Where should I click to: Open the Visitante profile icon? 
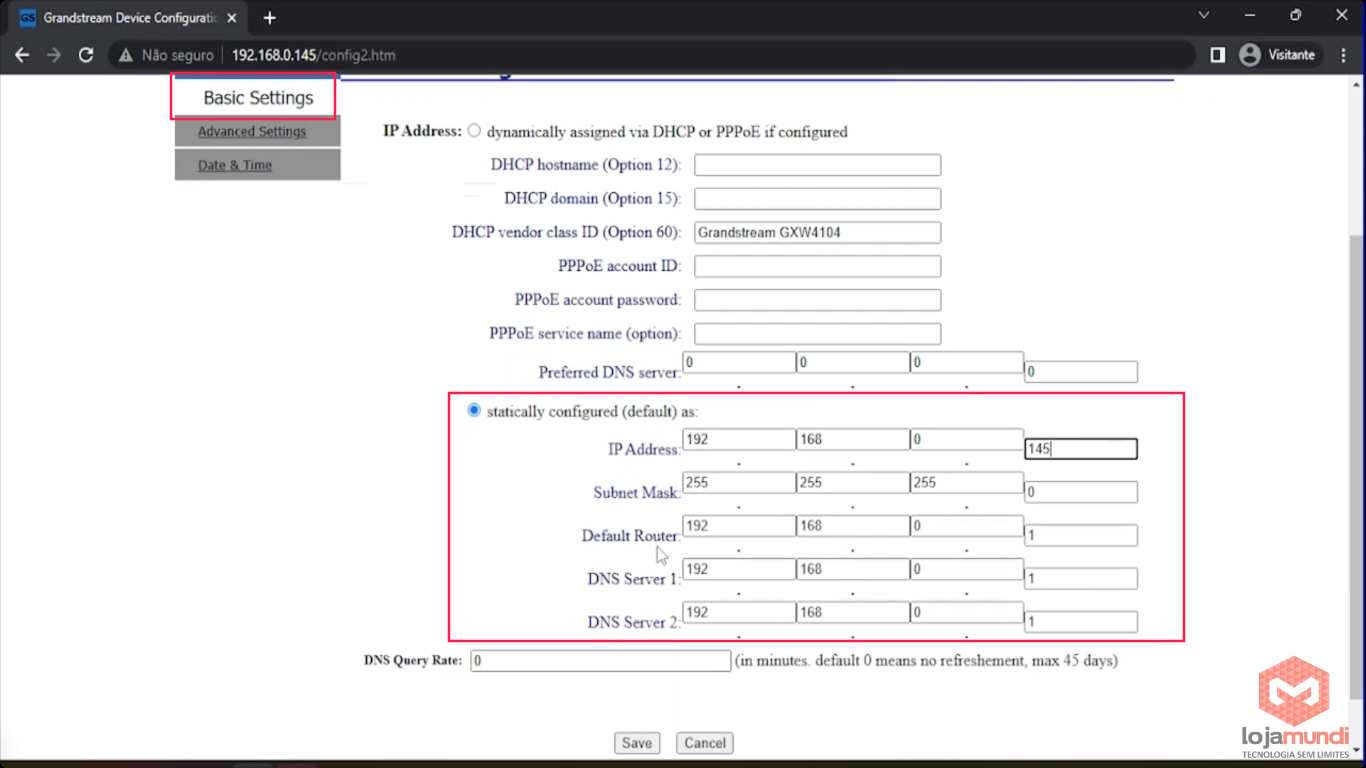(x=1250, y=55)
